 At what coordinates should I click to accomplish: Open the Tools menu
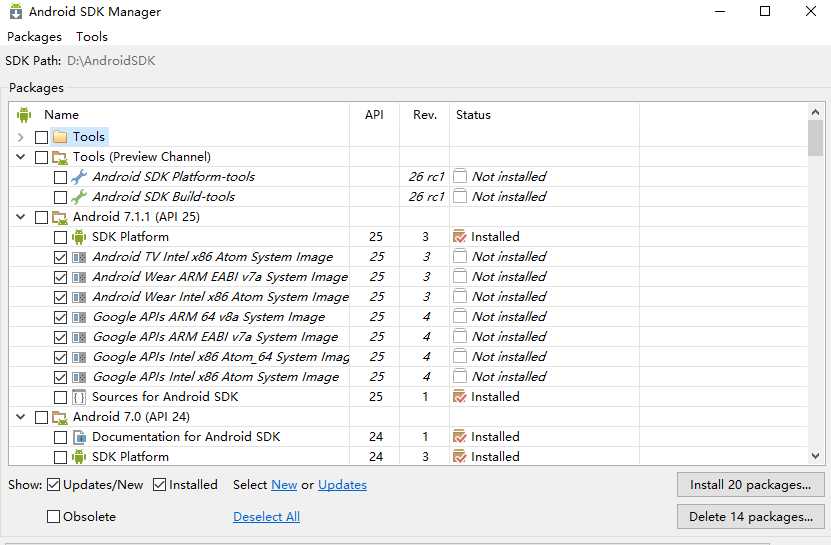92,37
